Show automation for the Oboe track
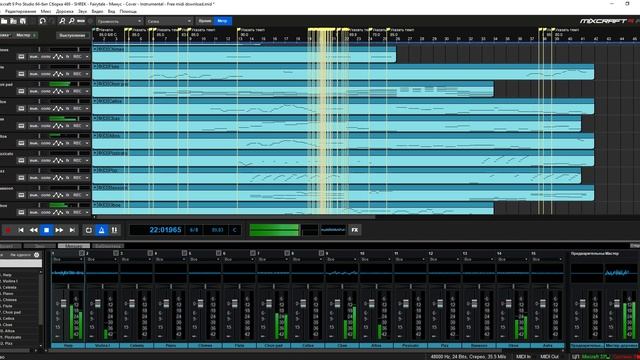 (58, 212)
